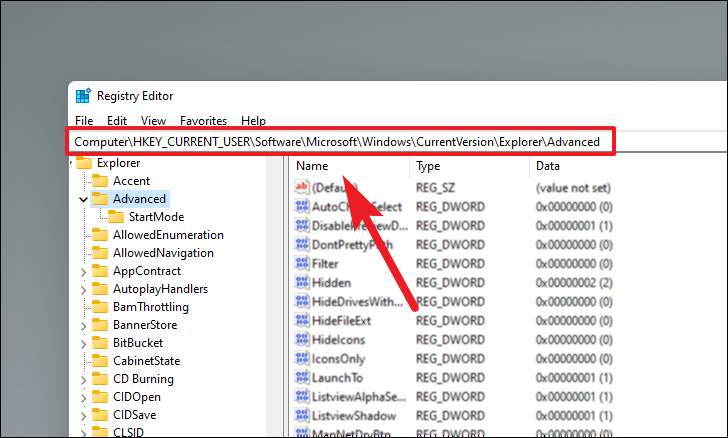728x438 pixels.
Task: Select BamThrottling folder icon
Action: [100, 307]
